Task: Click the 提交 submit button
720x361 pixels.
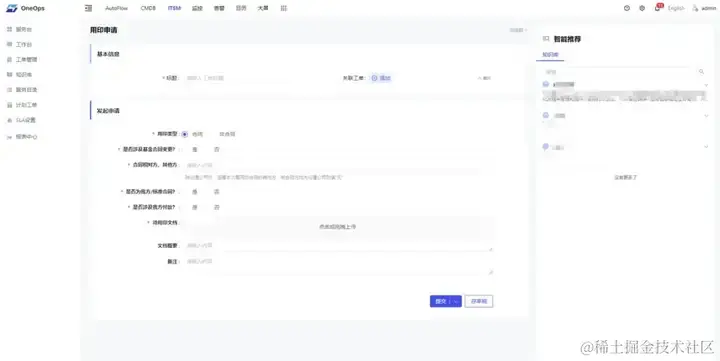Action: tap(440, 301)
